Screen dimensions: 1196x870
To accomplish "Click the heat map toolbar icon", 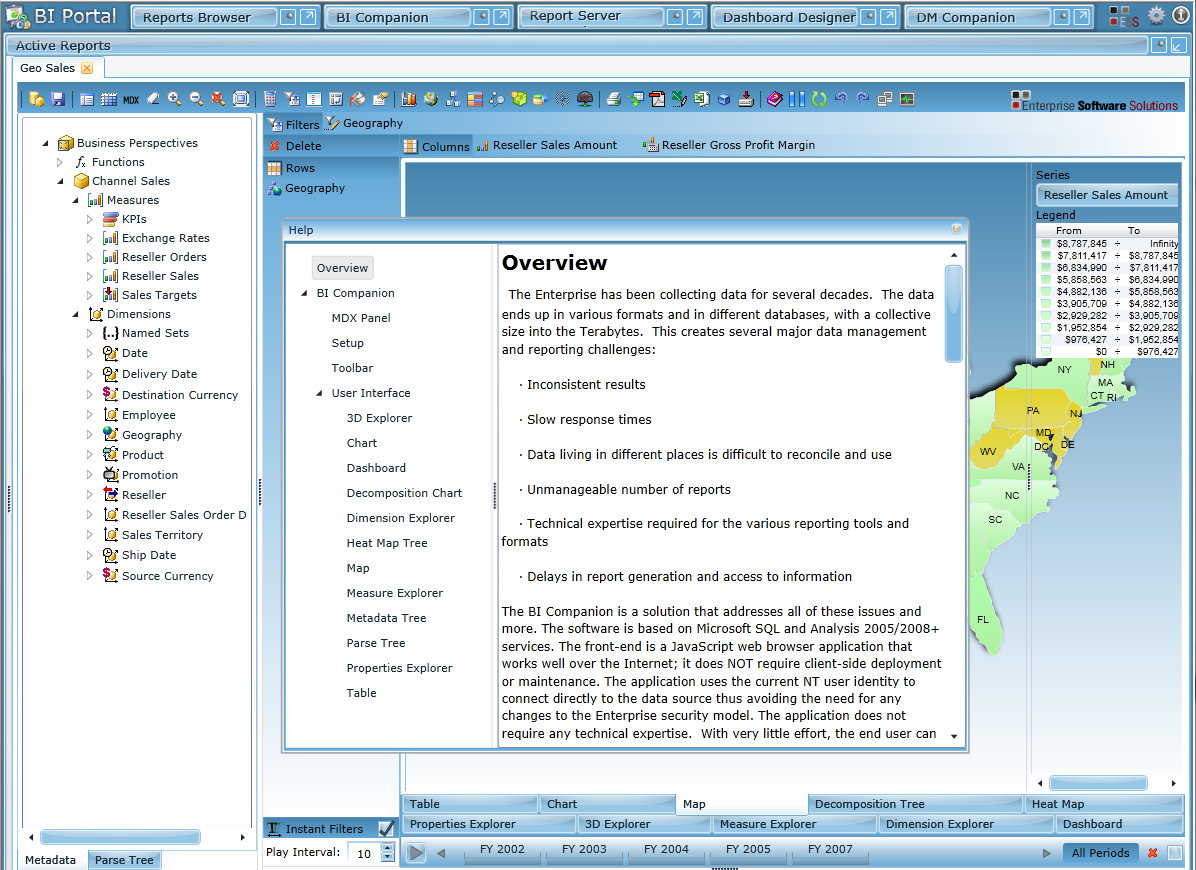I will coord(474,99).
